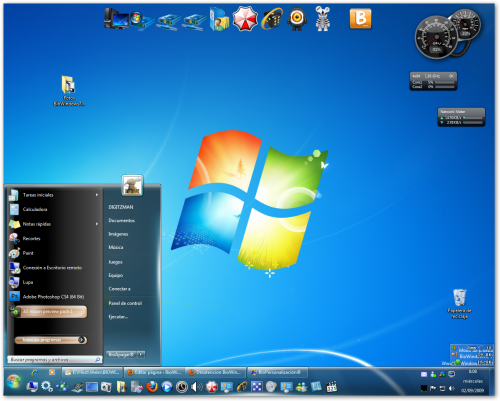Click the Action Center flag tray icon
The height and width of the screenshot is (401, 500).
tap(433, 388)
